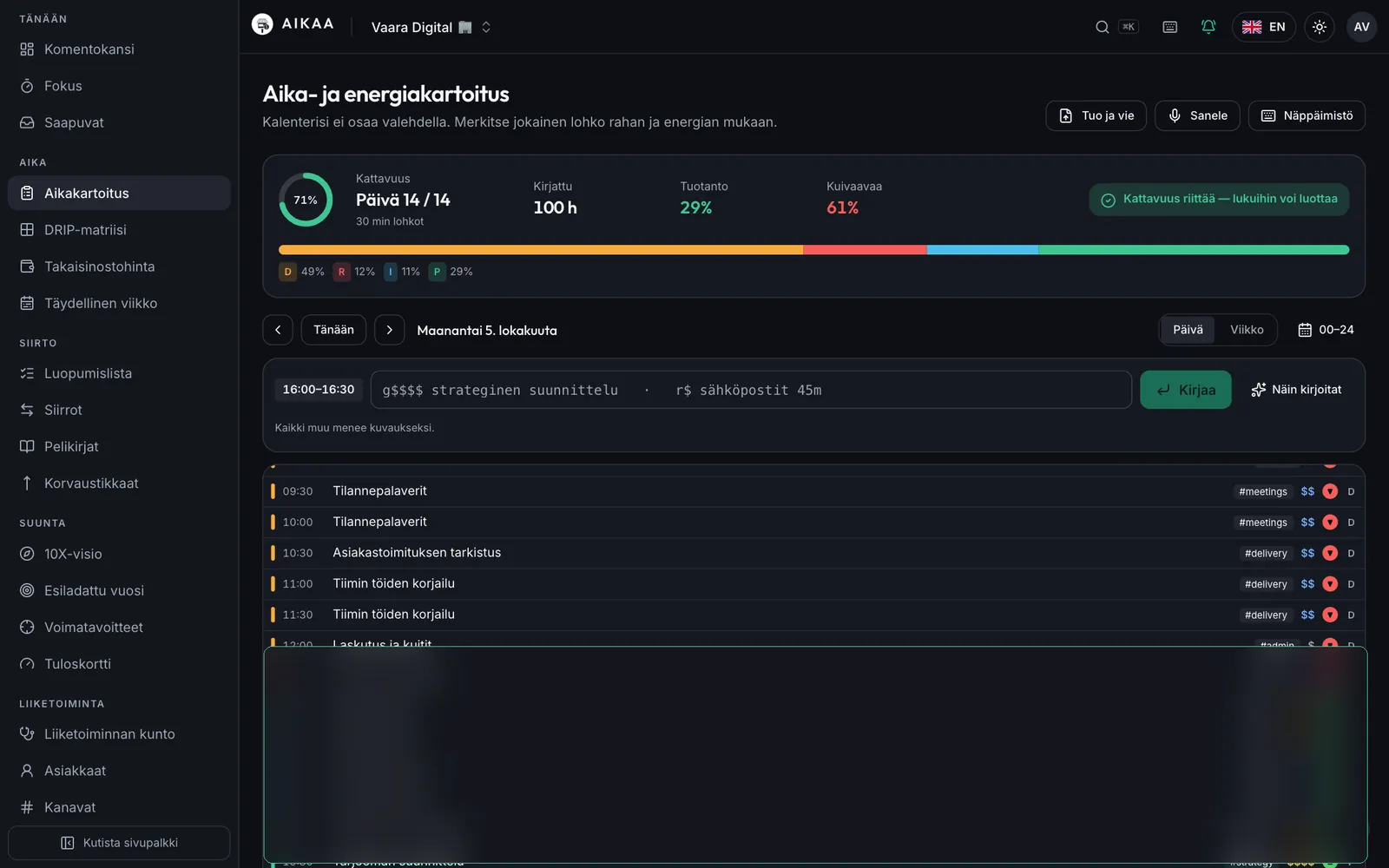
Task: Open Voimatavoitteet in the sidebar
Action: pos(119,627)
